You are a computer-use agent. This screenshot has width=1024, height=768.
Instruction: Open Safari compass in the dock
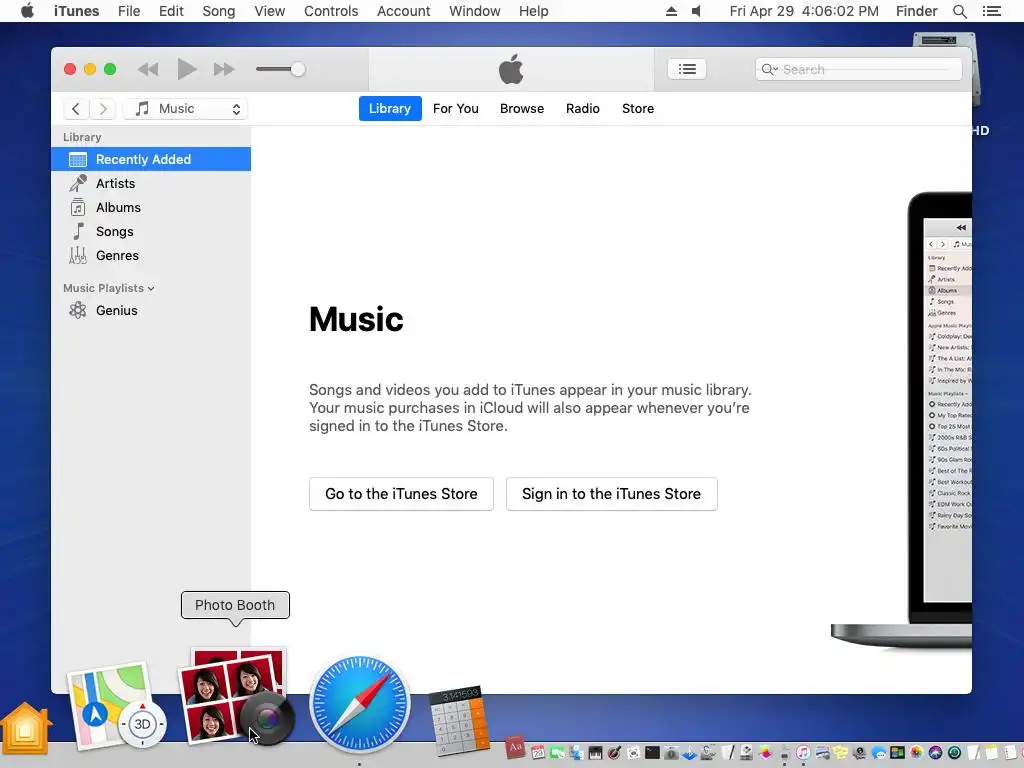(x=360, y=705)
